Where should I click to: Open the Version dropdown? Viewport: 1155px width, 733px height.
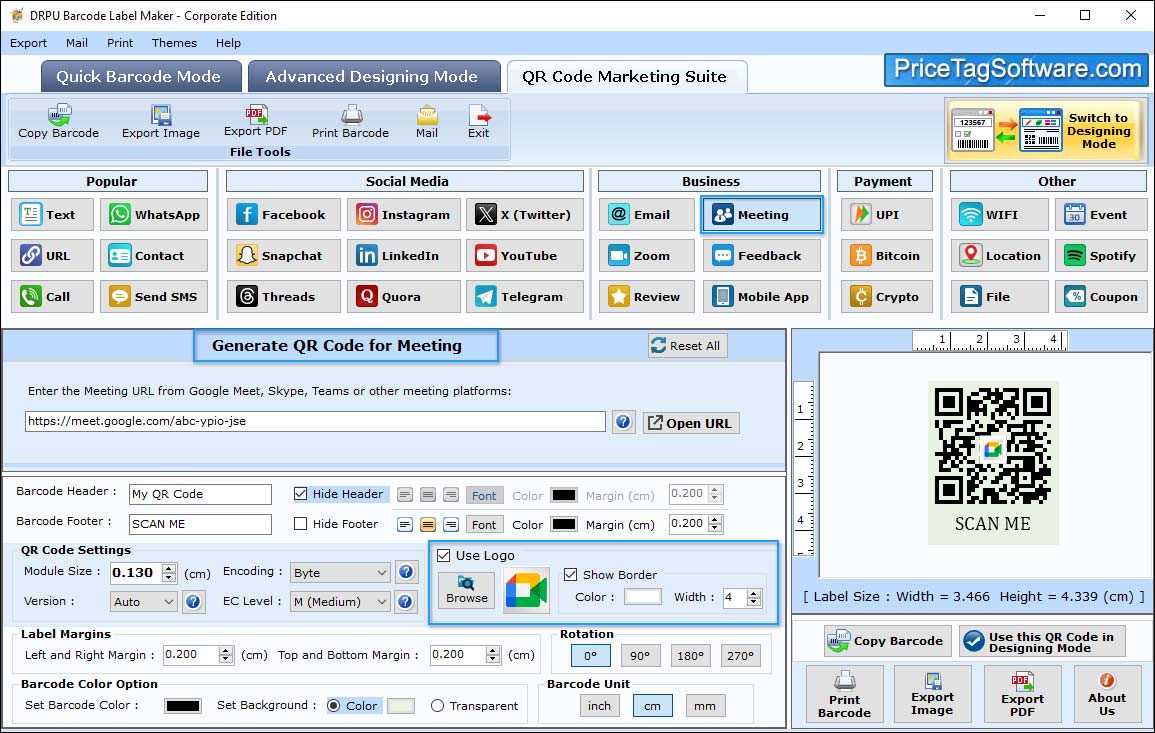tap(143, 601)
